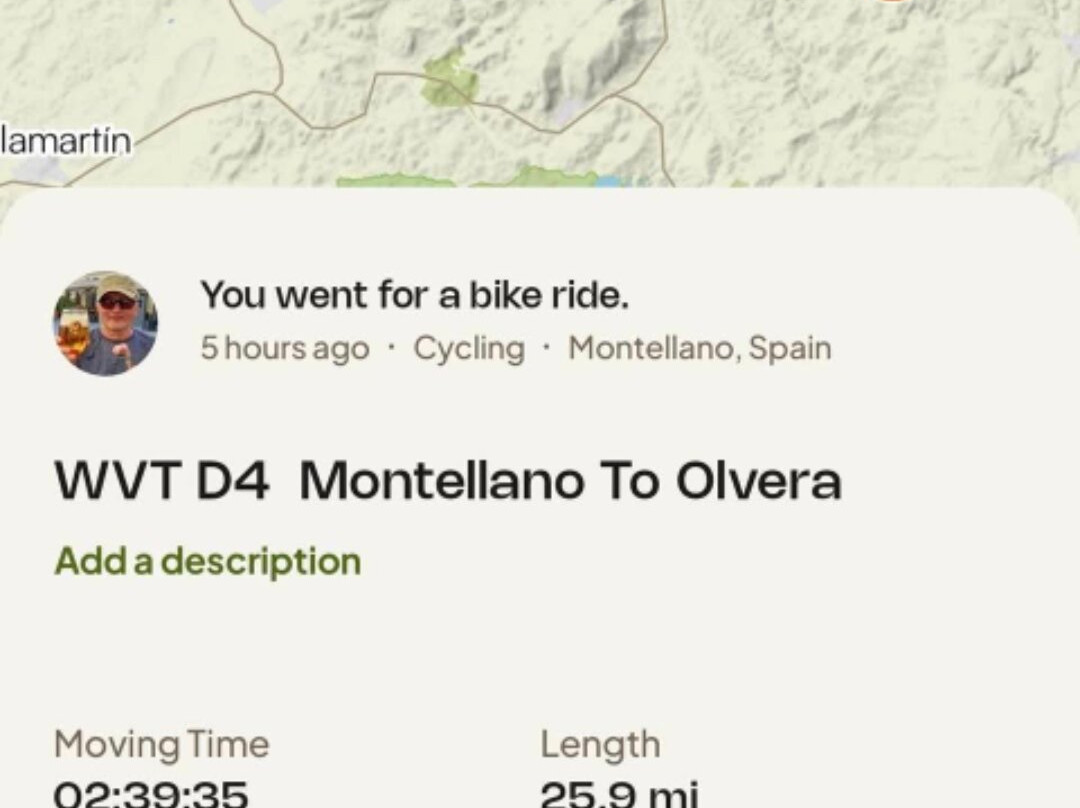The image size is (1080, 808).
Task: Click the "Length" stat label
Action: pyautogui.click(x=600, y=745)
